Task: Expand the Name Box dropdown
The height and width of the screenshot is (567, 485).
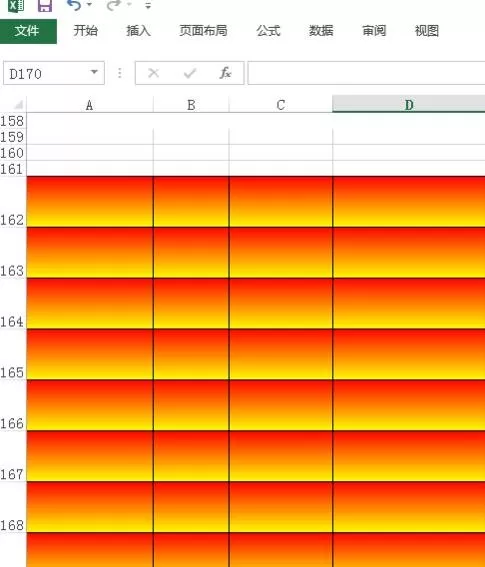Action: [x=94, y=72]
